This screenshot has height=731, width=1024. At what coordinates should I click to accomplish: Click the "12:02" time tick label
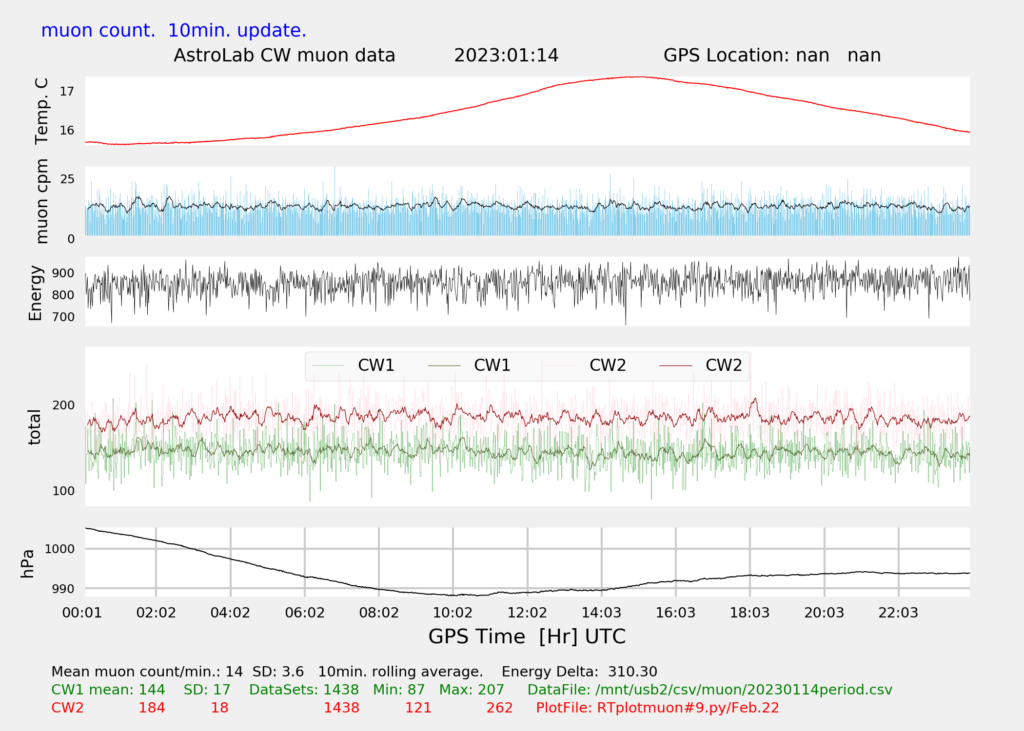pyautogui.click(x=527, y=613)
